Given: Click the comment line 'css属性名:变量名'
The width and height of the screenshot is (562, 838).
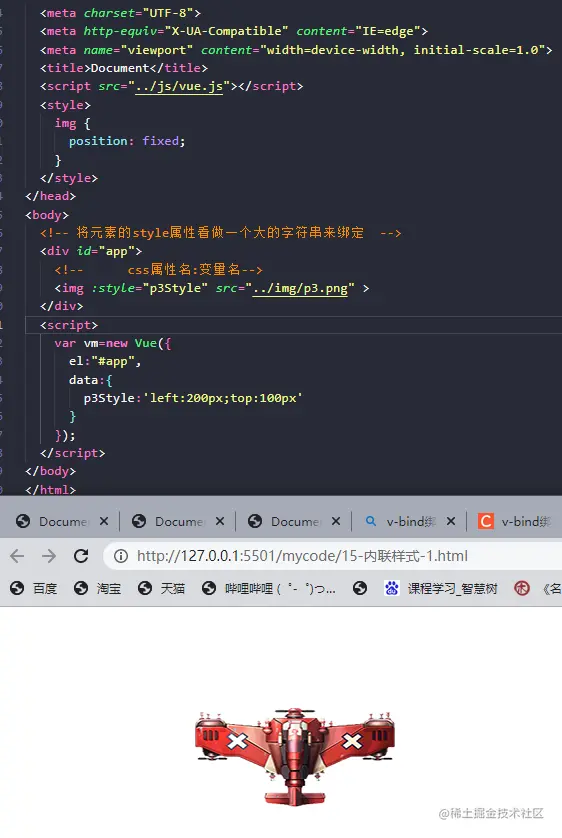Looking at the screenshot, I should coord(159,269).
